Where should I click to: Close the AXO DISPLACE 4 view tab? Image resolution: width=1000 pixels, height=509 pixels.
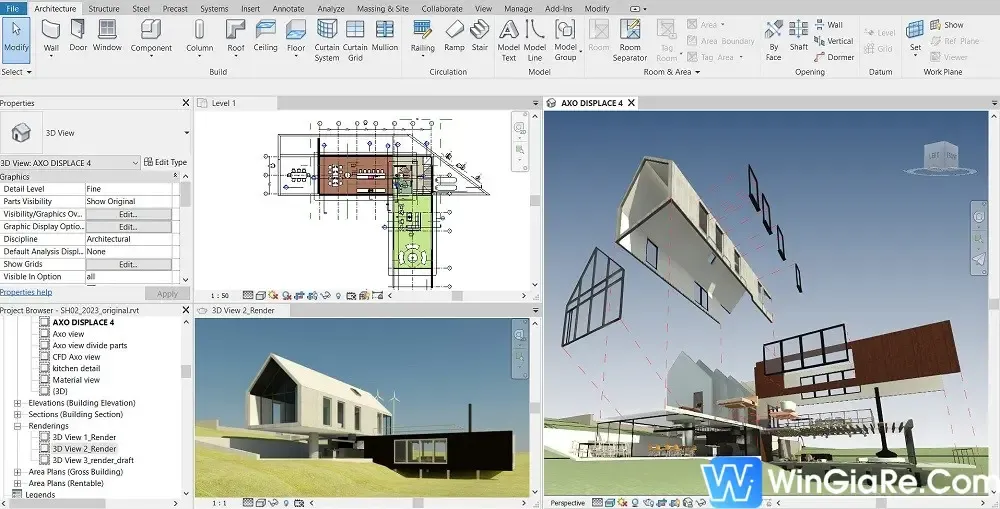click(631, 103)
